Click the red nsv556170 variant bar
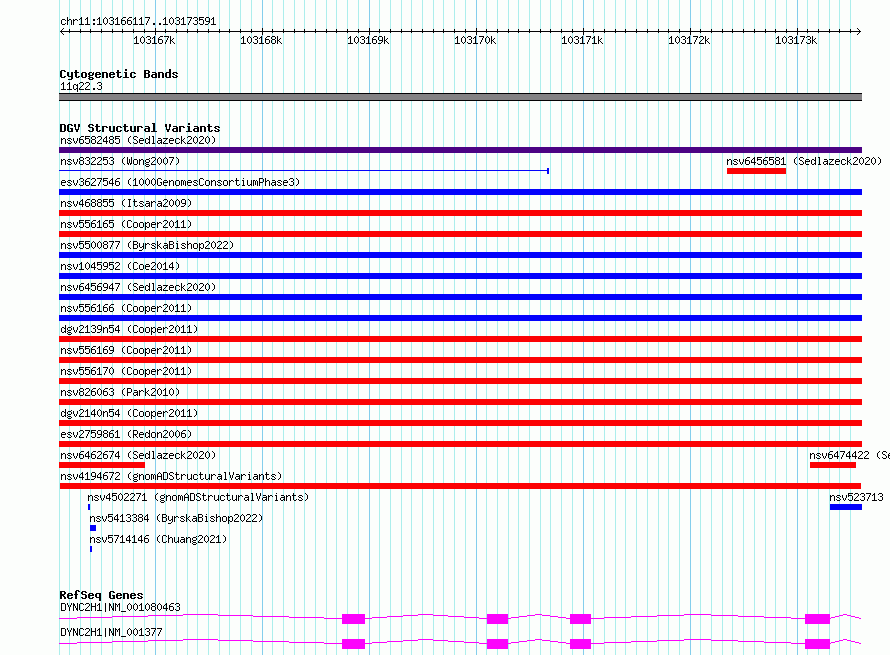The height and width of the screenshot is (655, 890). click(460, 381)
